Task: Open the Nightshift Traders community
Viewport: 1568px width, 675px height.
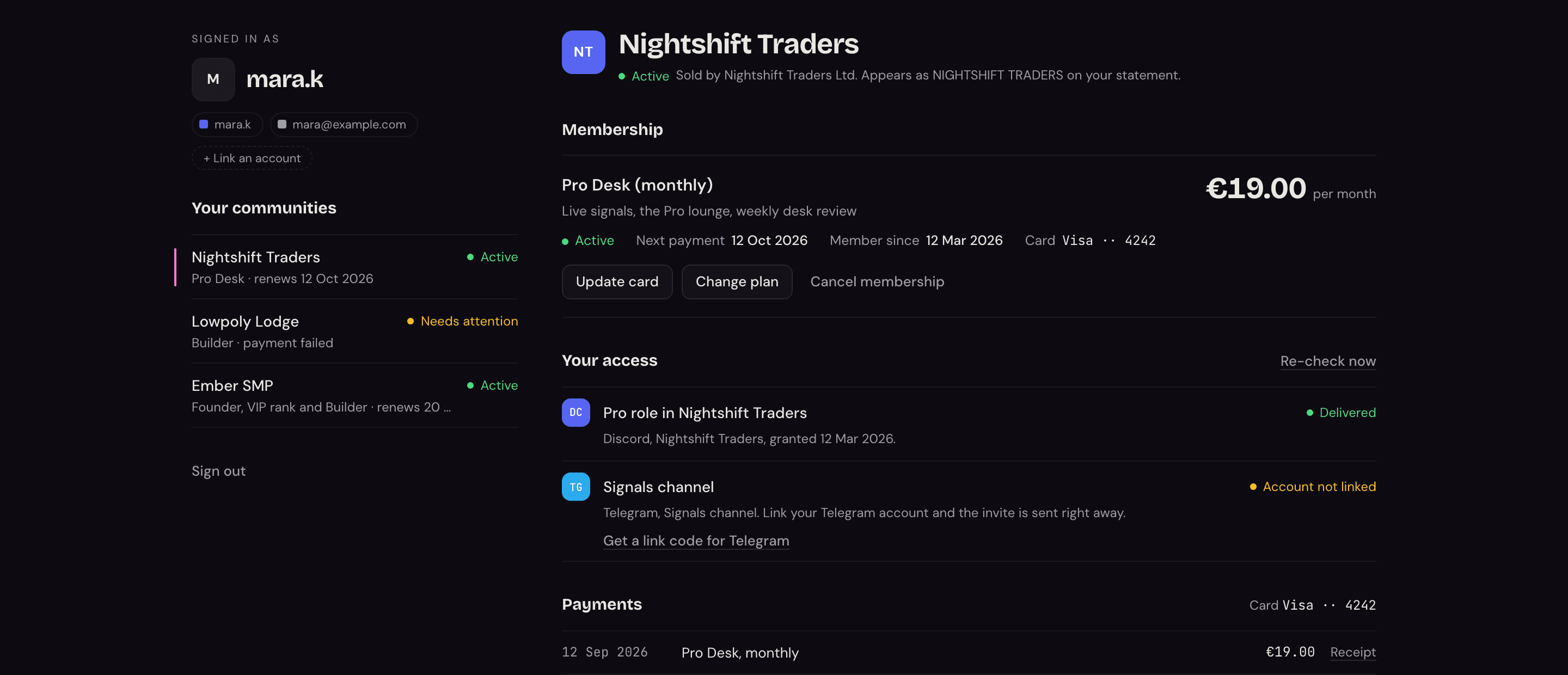Action: pos(355,267)
